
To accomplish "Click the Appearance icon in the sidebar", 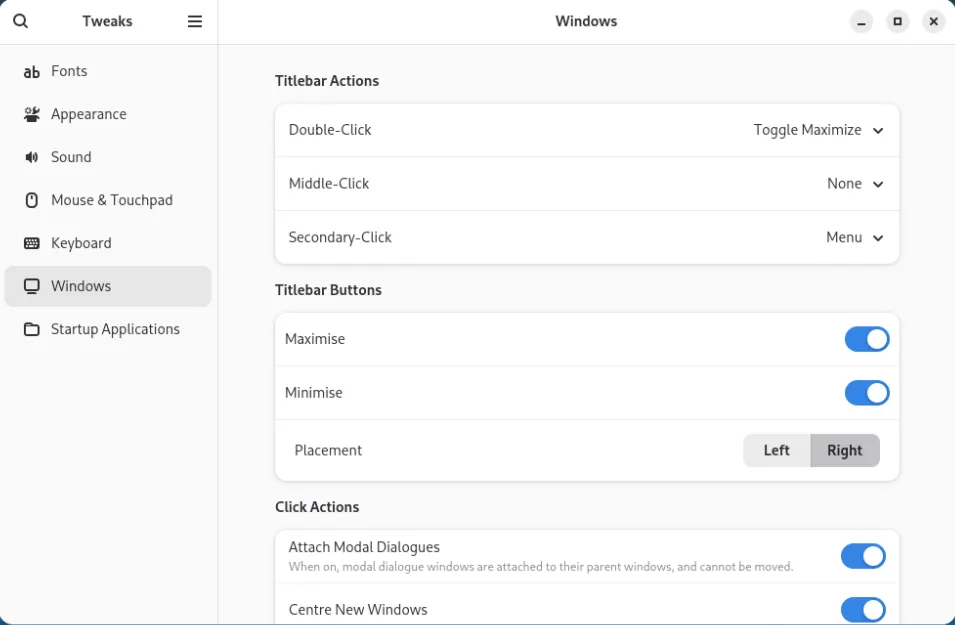I will (x=32, y=114).
